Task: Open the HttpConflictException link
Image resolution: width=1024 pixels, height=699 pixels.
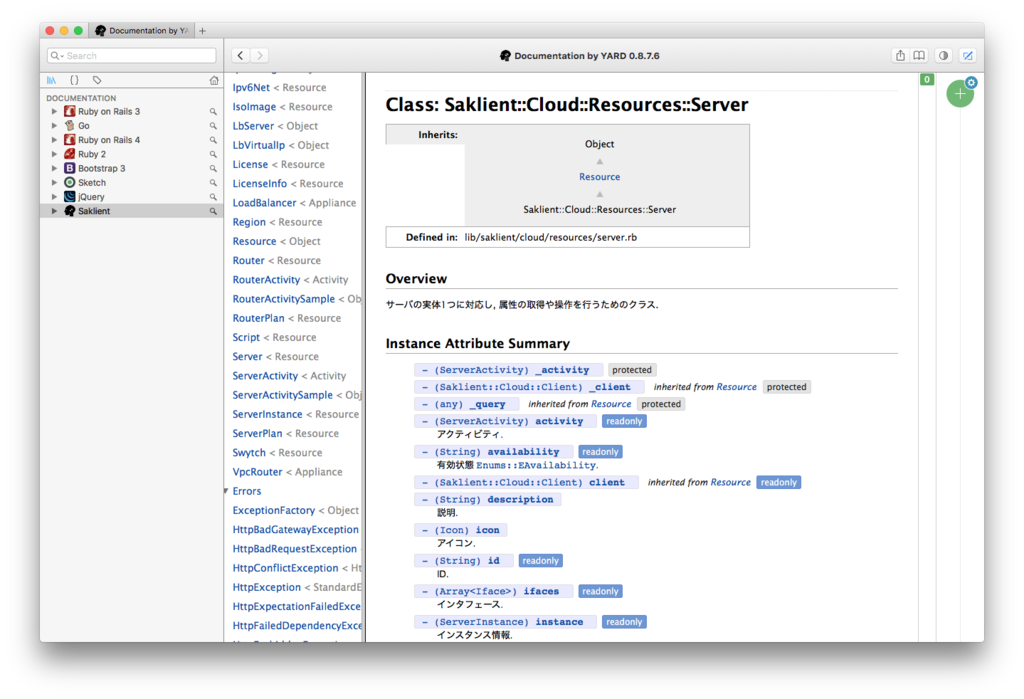Action: [x=285, y=568]
